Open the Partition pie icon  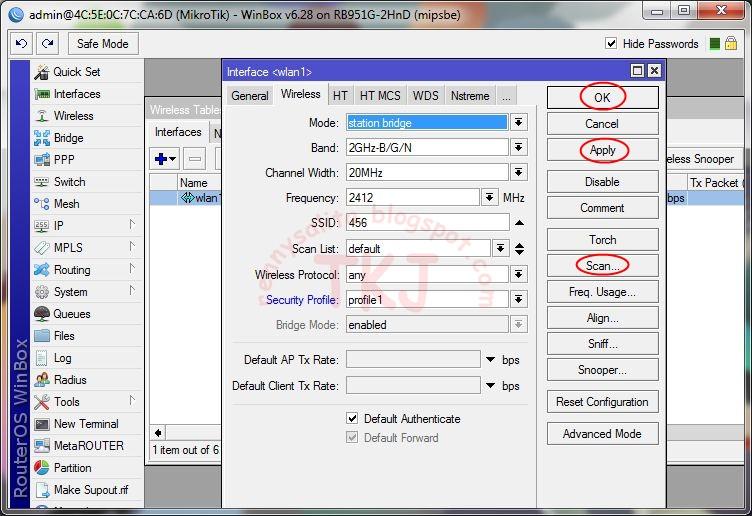click(x=42, y=468)
